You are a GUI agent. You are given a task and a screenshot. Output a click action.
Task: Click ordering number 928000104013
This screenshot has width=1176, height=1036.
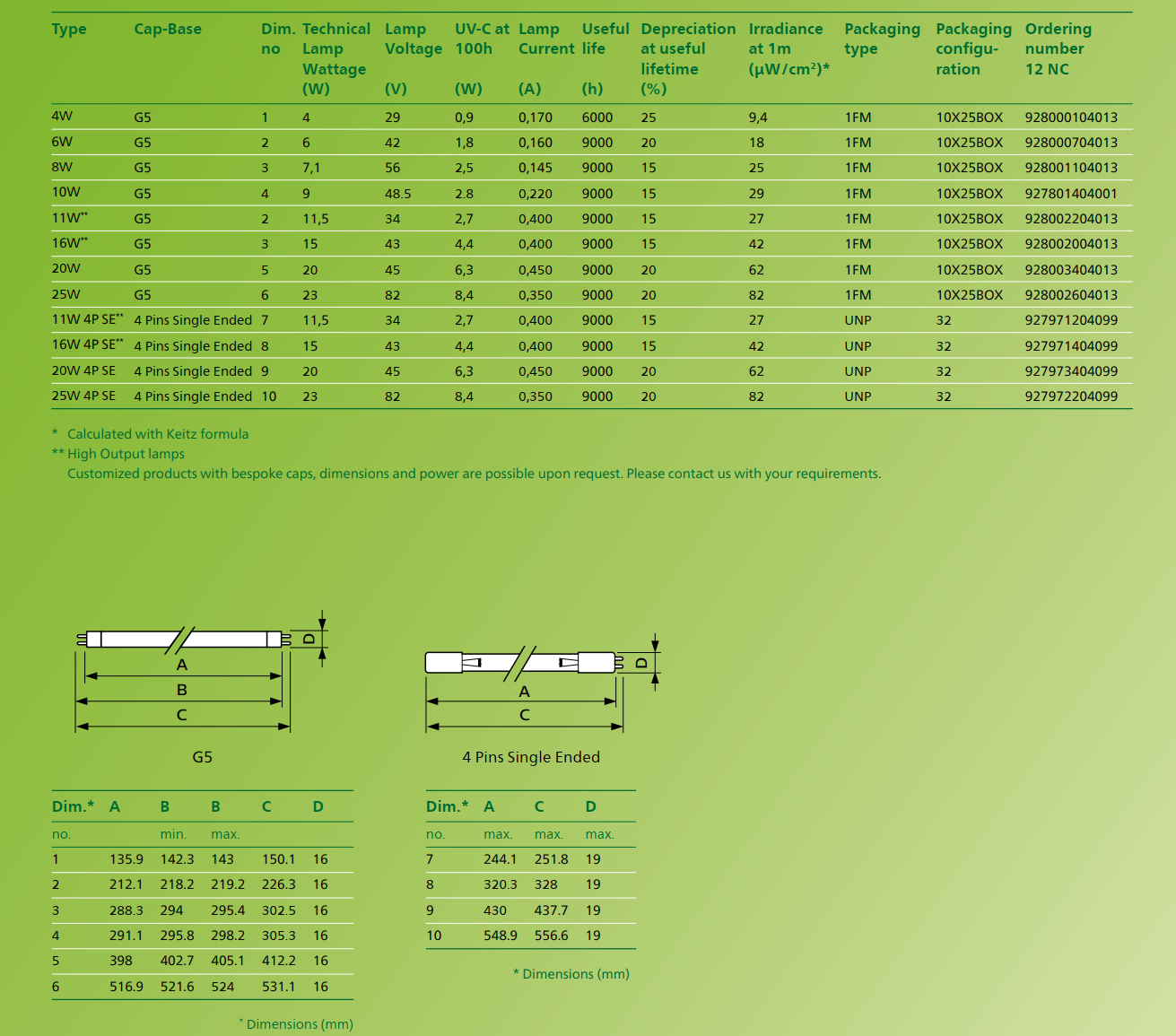click(x=1071, y=118)
